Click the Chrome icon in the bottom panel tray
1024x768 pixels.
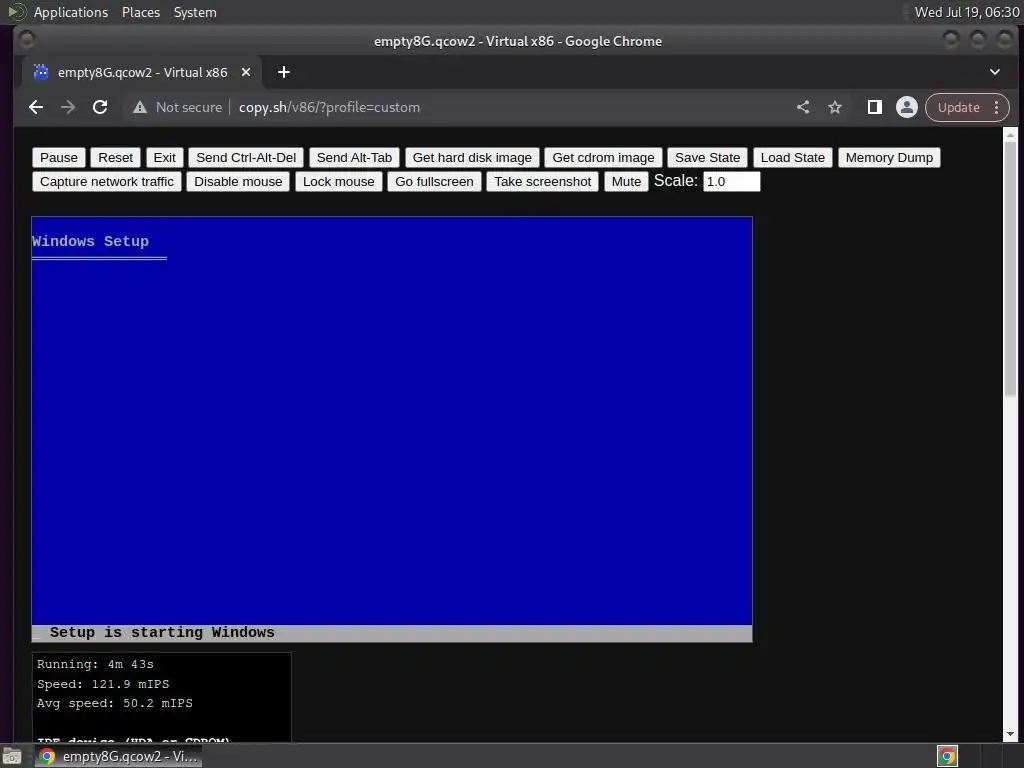pyautogui.click(x=947, y=756)
